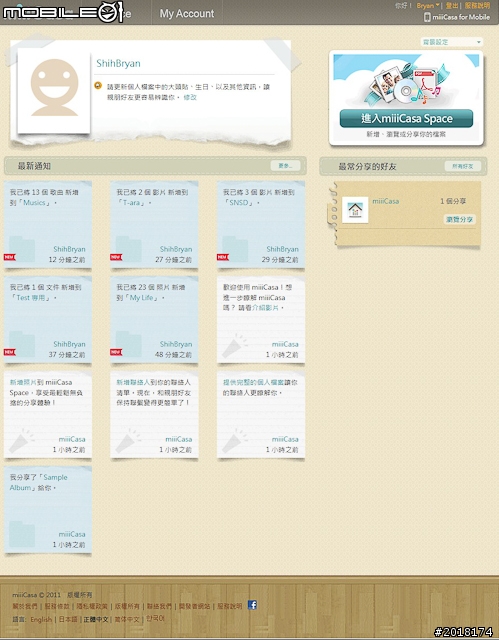The image size is (499, 640).
Task: Click the 新增照片 add photos link
Action: click(x=23, y=382)
